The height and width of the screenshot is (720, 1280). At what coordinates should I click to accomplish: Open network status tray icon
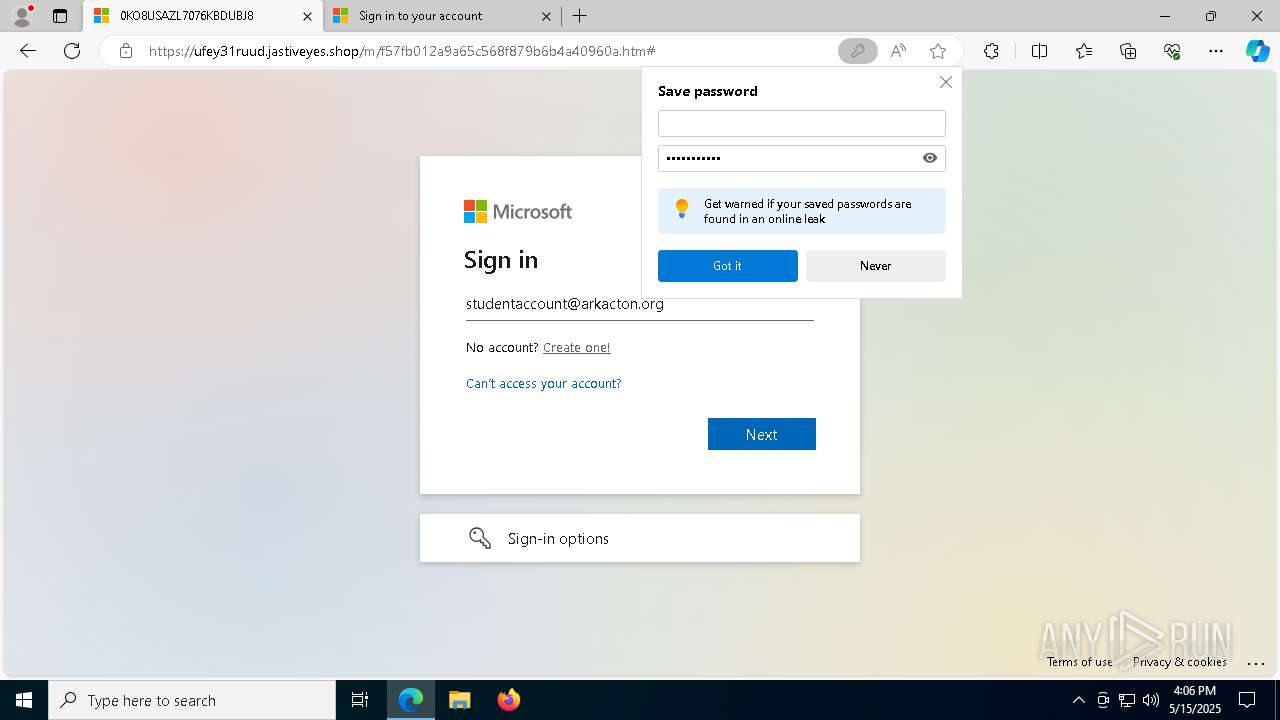1126,700
